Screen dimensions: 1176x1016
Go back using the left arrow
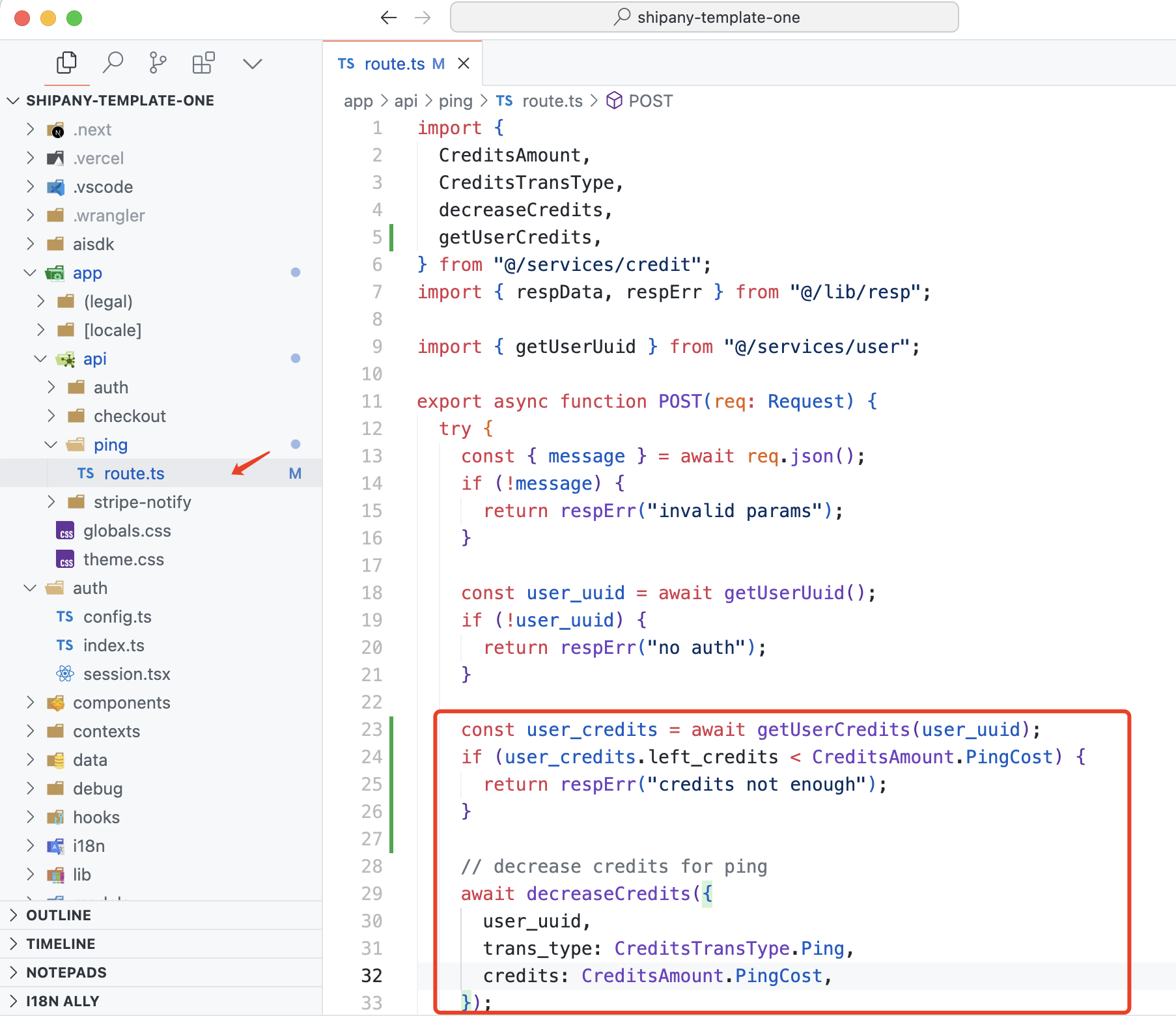pyautogui.click(x=389, y=18)
